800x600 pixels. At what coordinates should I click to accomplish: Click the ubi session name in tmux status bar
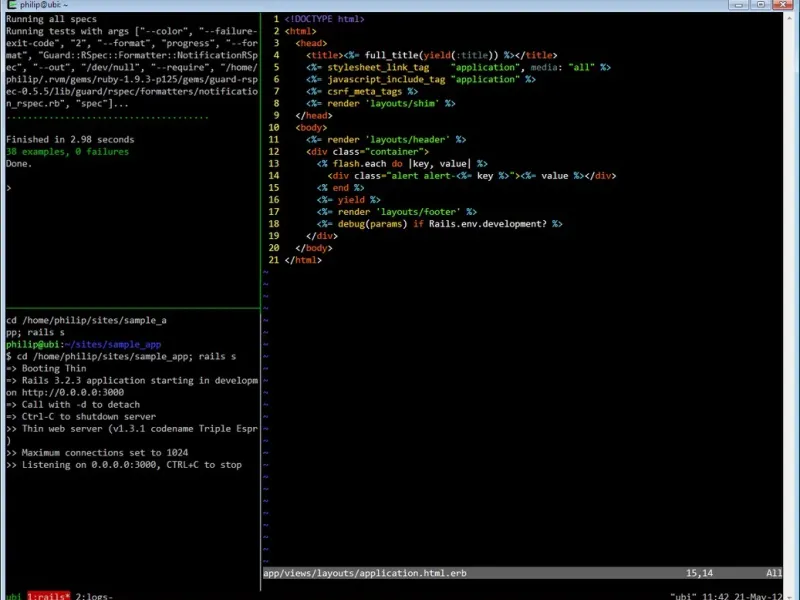(x=13, y=596)
